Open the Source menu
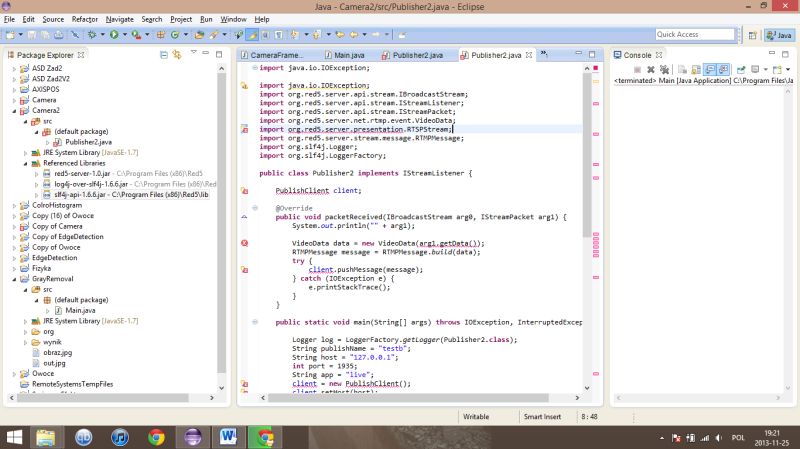This screenshot has width=800, height=449. pyautogui.click(x=53, y=19)
